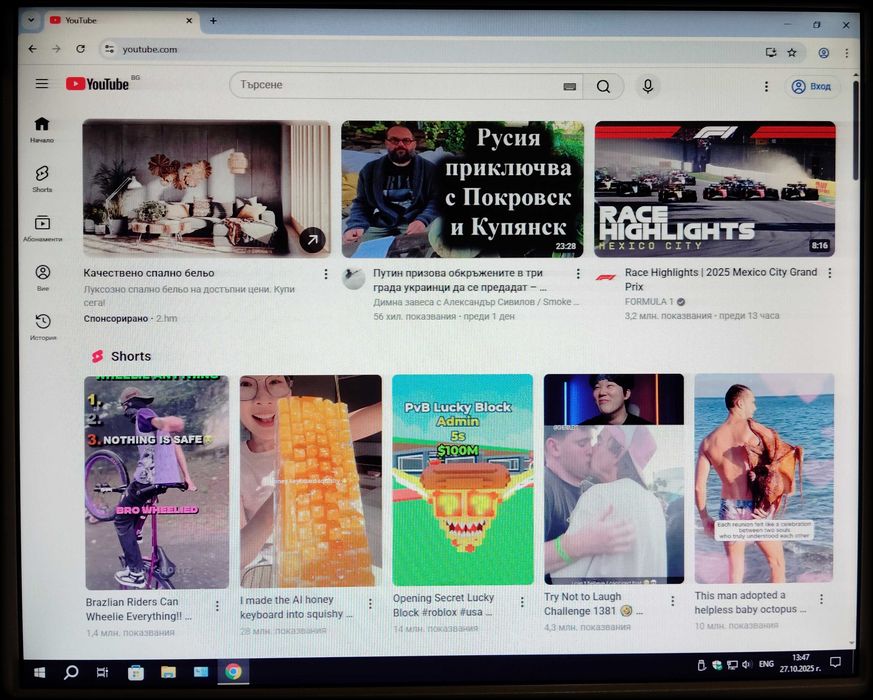Play the Русия приключва с Покровск thumbnail

(463, 189)
